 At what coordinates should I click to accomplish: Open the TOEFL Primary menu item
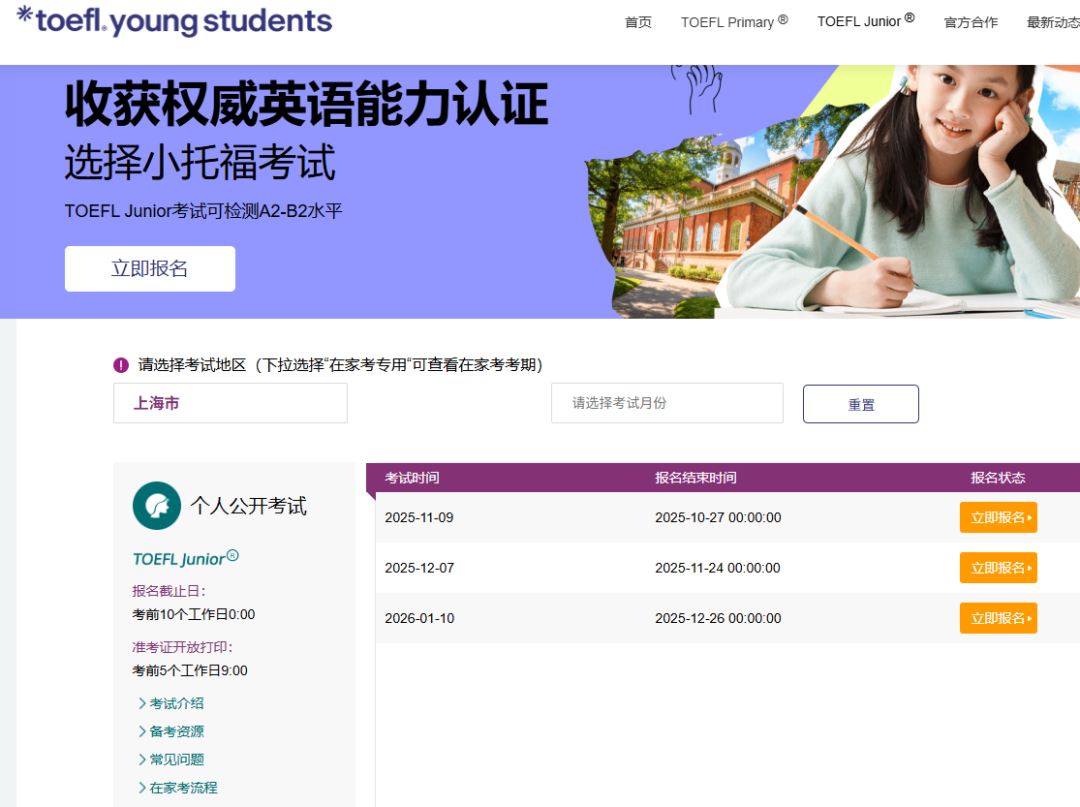coord(734,22)
